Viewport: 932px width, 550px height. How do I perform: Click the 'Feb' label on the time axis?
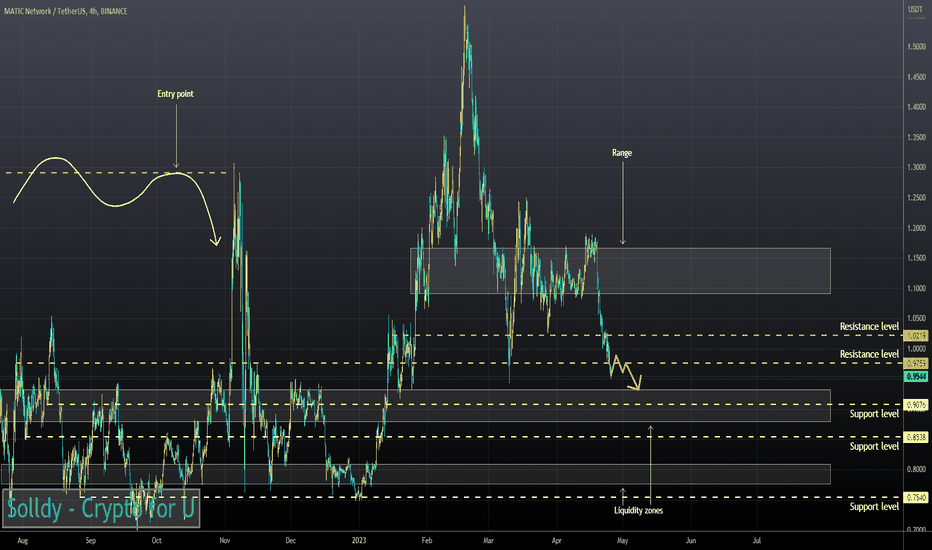tap(427, 541)
